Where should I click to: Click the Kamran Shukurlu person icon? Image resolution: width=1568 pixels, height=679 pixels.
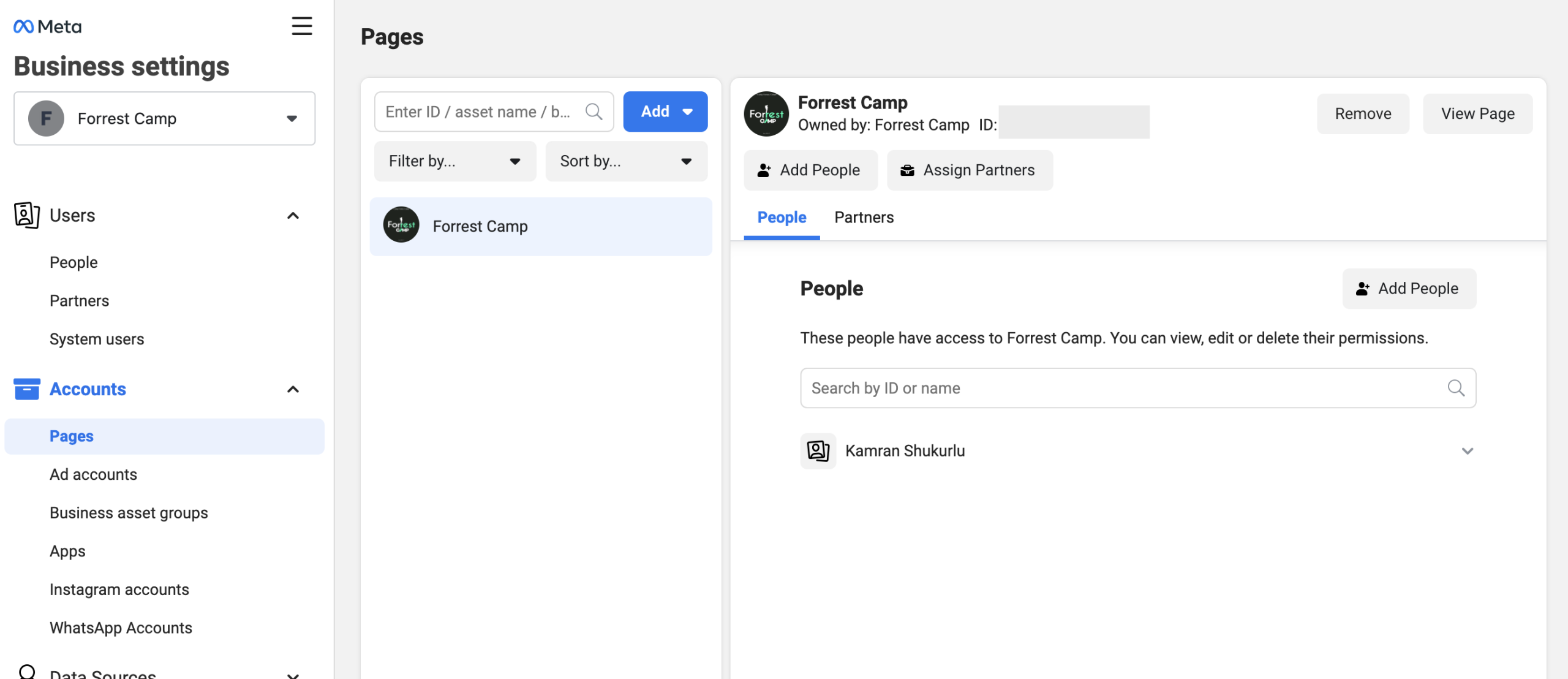818,451
